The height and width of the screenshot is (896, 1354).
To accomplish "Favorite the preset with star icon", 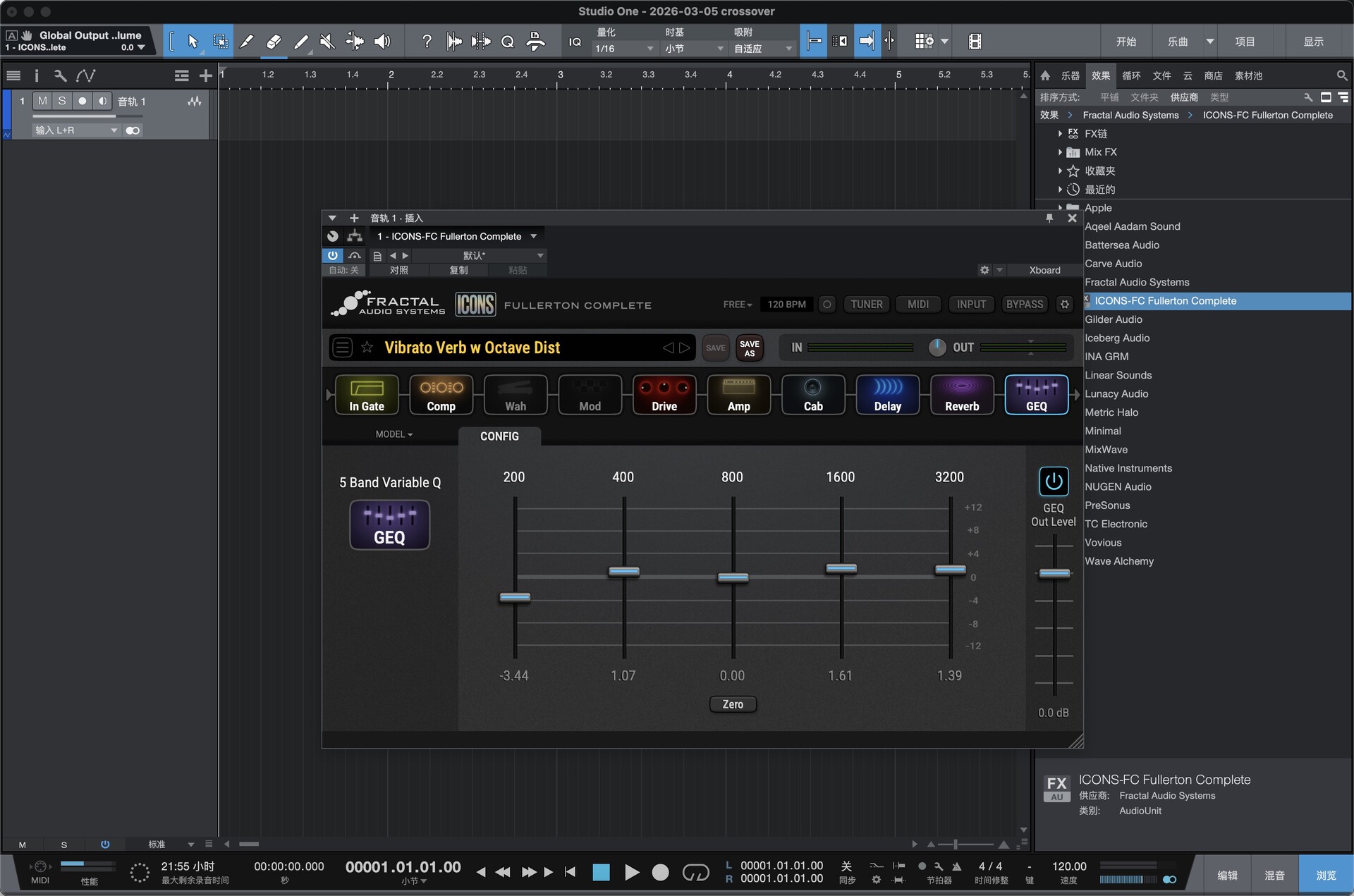I will click(x=367, y=348).
